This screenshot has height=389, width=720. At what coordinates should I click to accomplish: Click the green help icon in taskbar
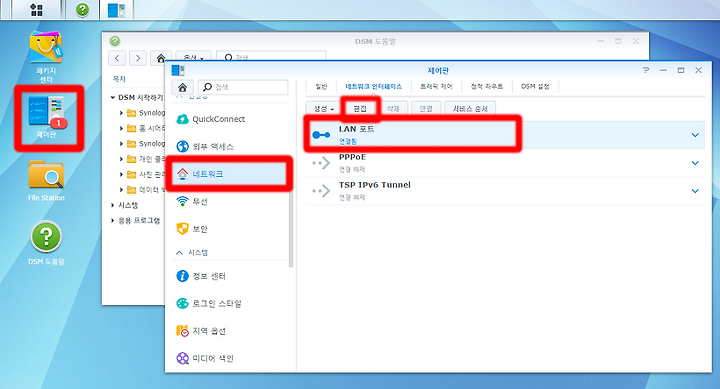(x=83, y=10)
